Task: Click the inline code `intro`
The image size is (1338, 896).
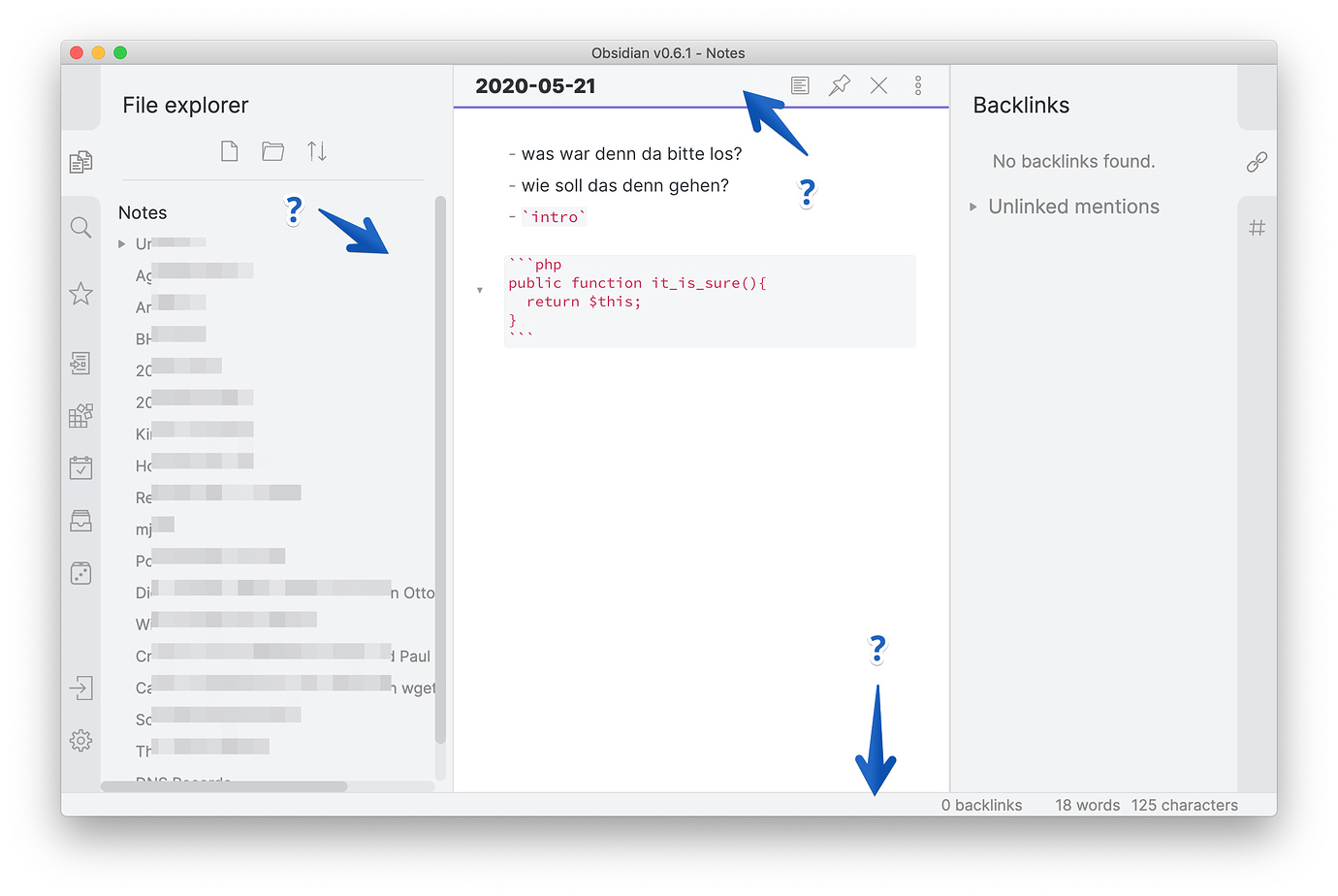Action: click(x=555, y=217)
